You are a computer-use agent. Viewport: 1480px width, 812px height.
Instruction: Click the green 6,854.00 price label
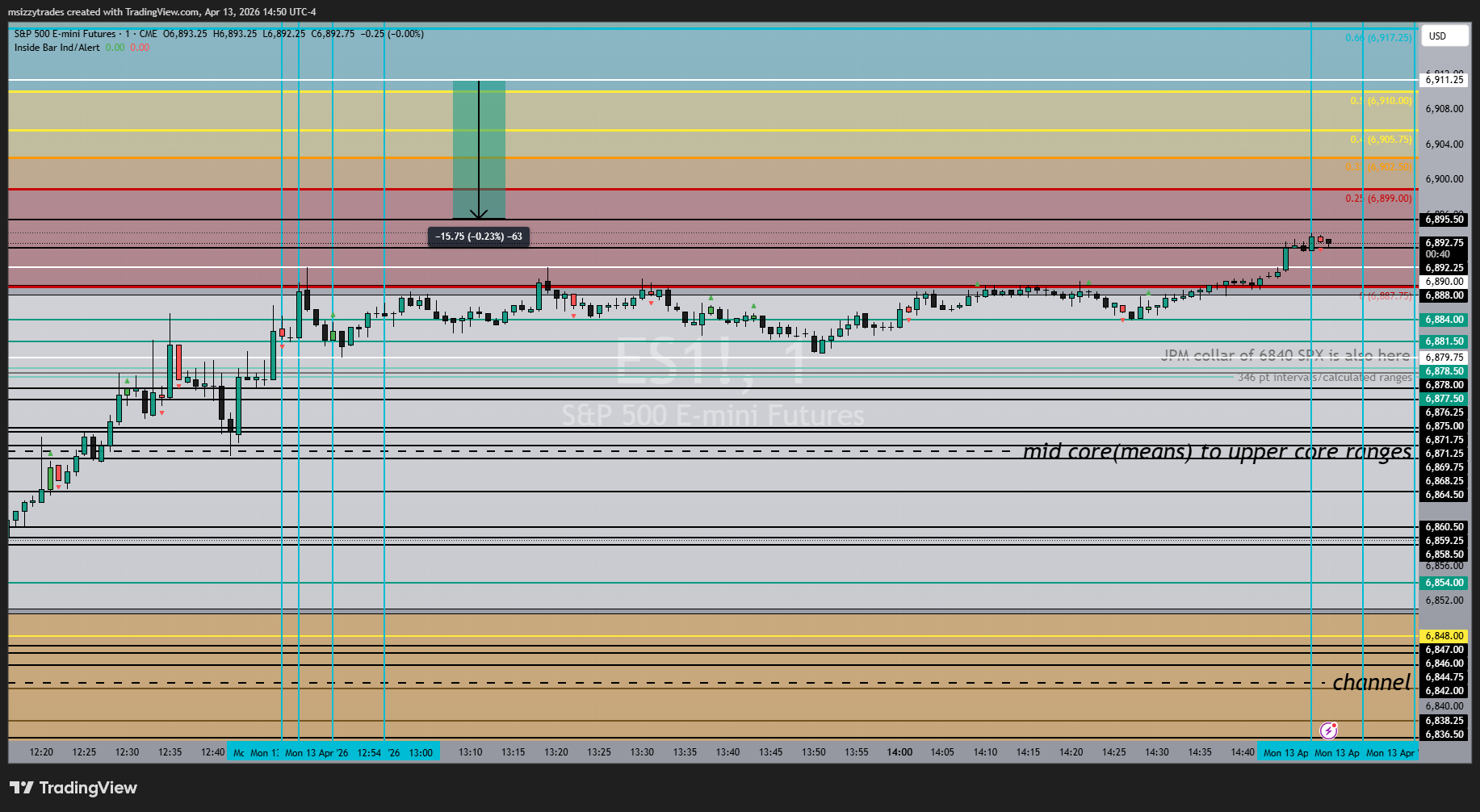click(x=1444, y=583)
